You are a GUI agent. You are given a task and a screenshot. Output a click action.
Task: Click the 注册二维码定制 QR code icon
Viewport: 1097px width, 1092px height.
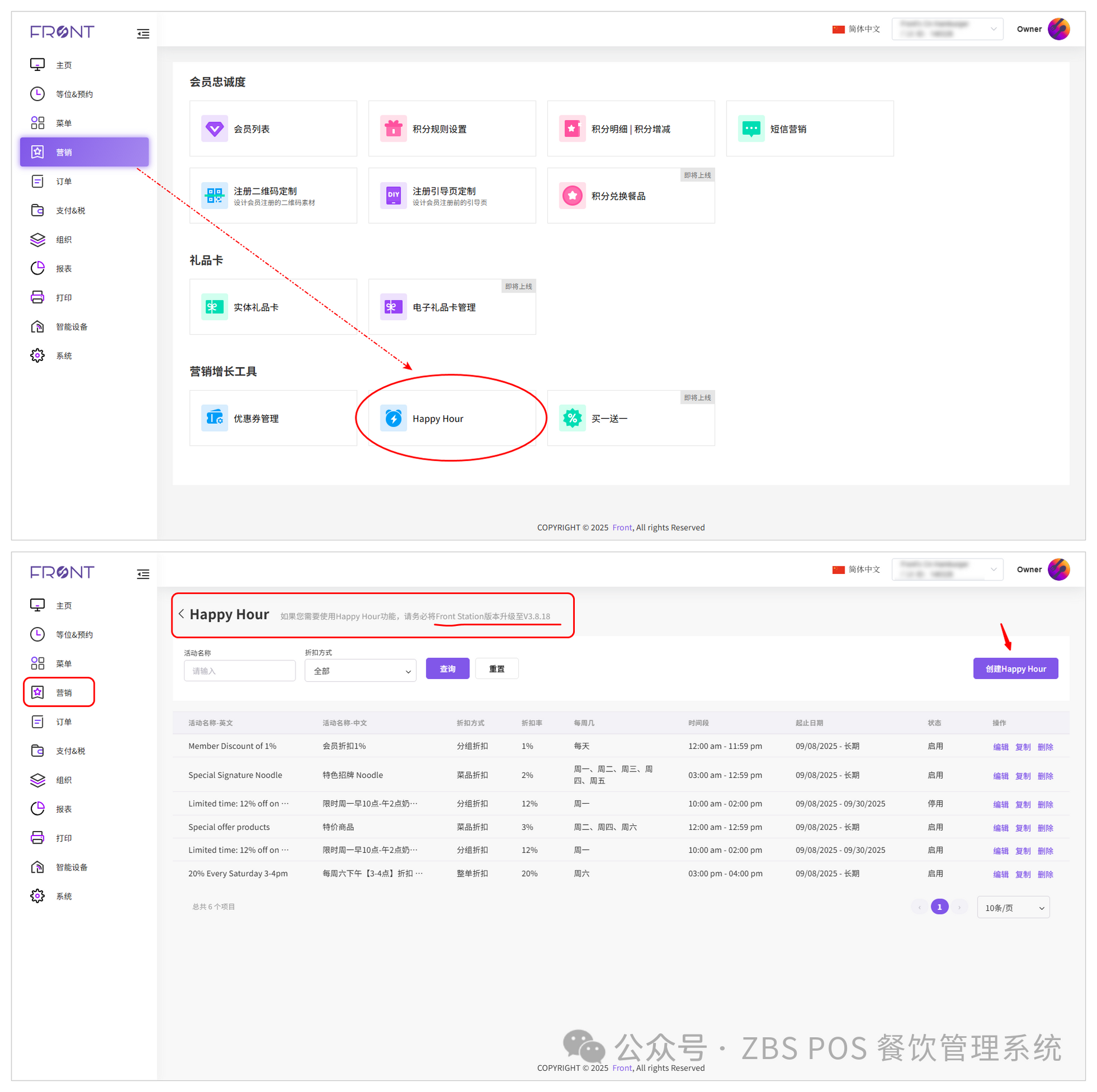(214, 195)
